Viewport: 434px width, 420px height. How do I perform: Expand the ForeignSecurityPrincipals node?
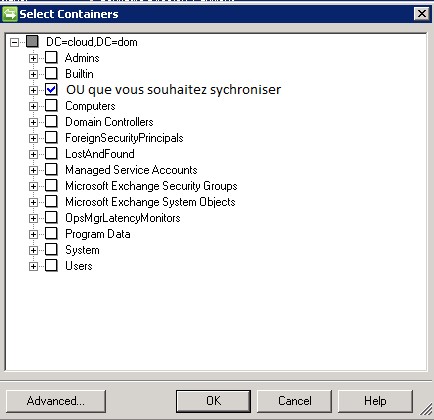tap(33, 138)
